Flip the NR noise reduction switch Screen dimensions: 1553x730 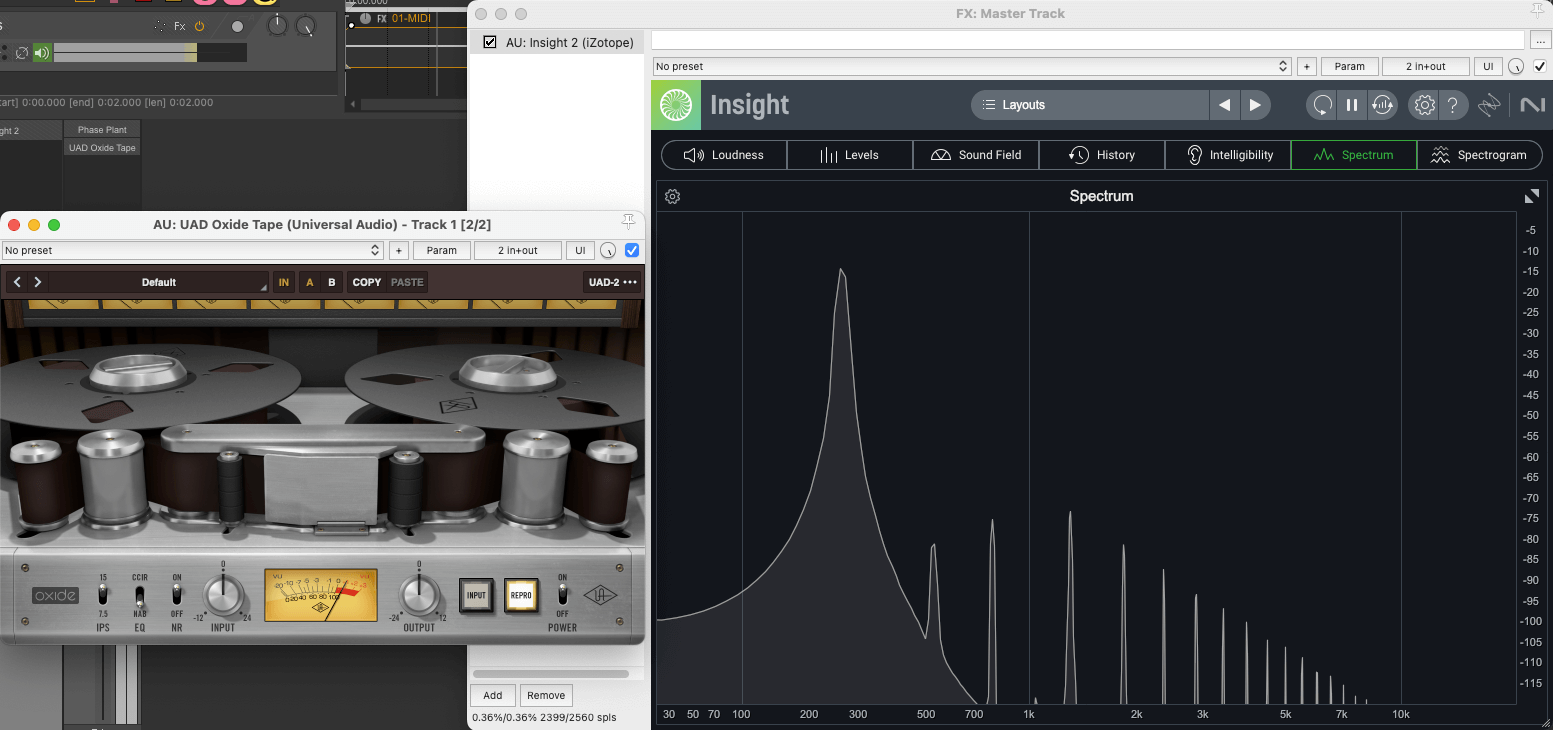(177, 594)
